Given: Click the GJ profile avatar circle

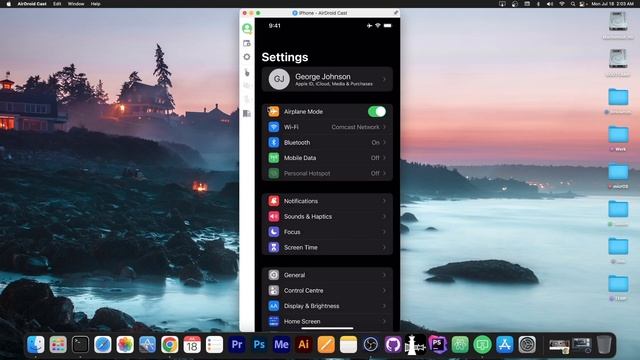Looking at the screenshot, I should (279, 79).
